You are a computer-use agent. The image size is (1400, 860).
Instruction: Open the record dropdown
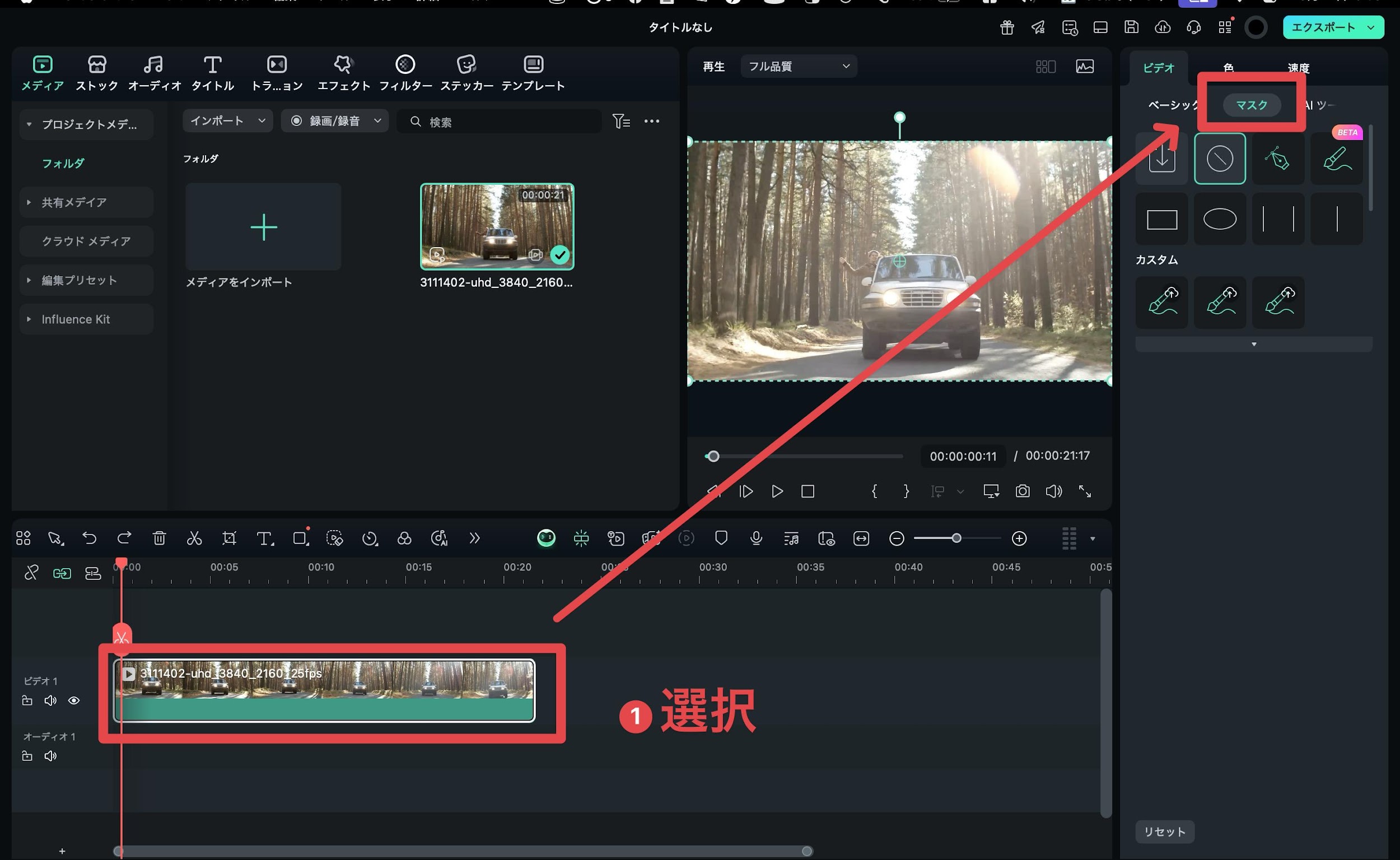(335, 120)
